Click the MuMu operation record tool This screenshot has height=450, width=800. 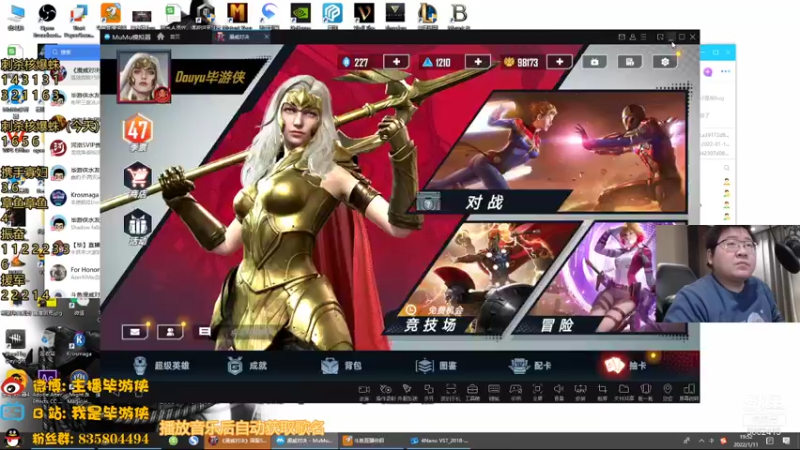[386, 392]
